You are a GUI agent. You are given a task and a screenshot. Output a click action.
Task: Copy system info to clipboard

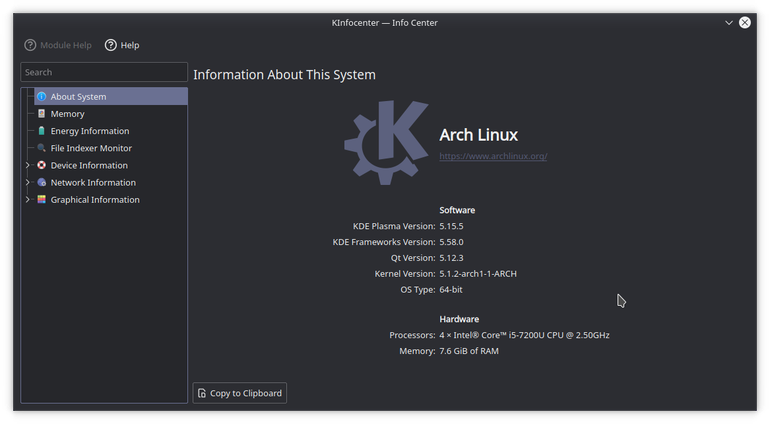[x=240, y=393]
